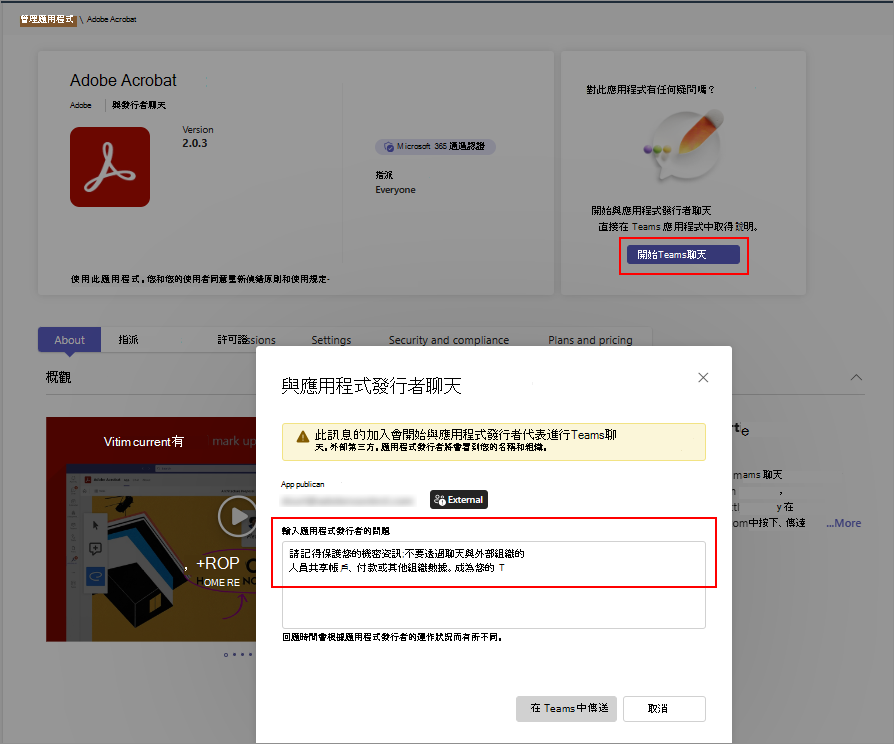Screen dimensions: 894x744
Task: Open the 許可證 permissions tab
Action: point(246,340)
